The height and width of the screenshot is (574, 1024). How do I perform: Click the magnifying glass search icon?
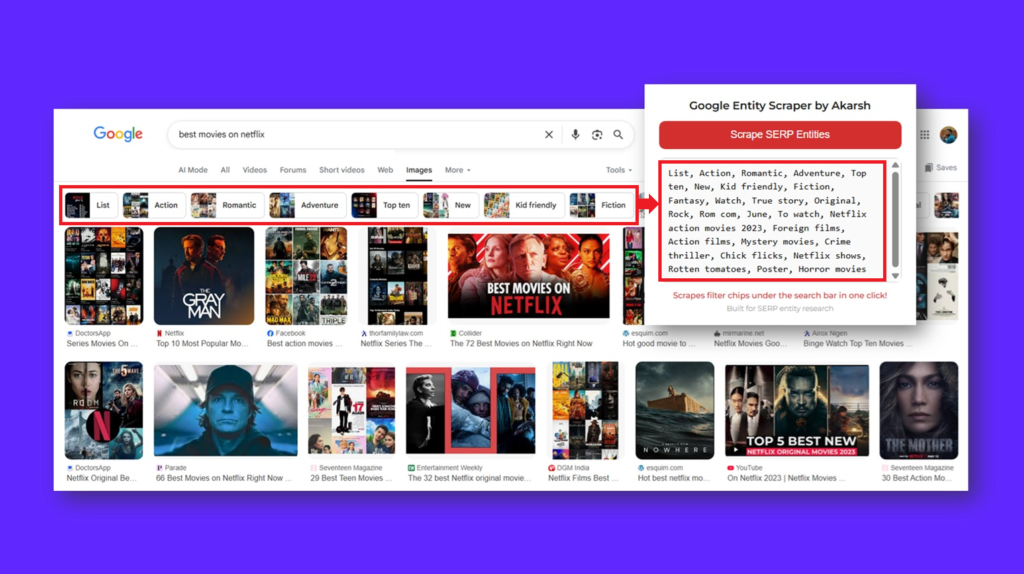[x=619, y=135]
